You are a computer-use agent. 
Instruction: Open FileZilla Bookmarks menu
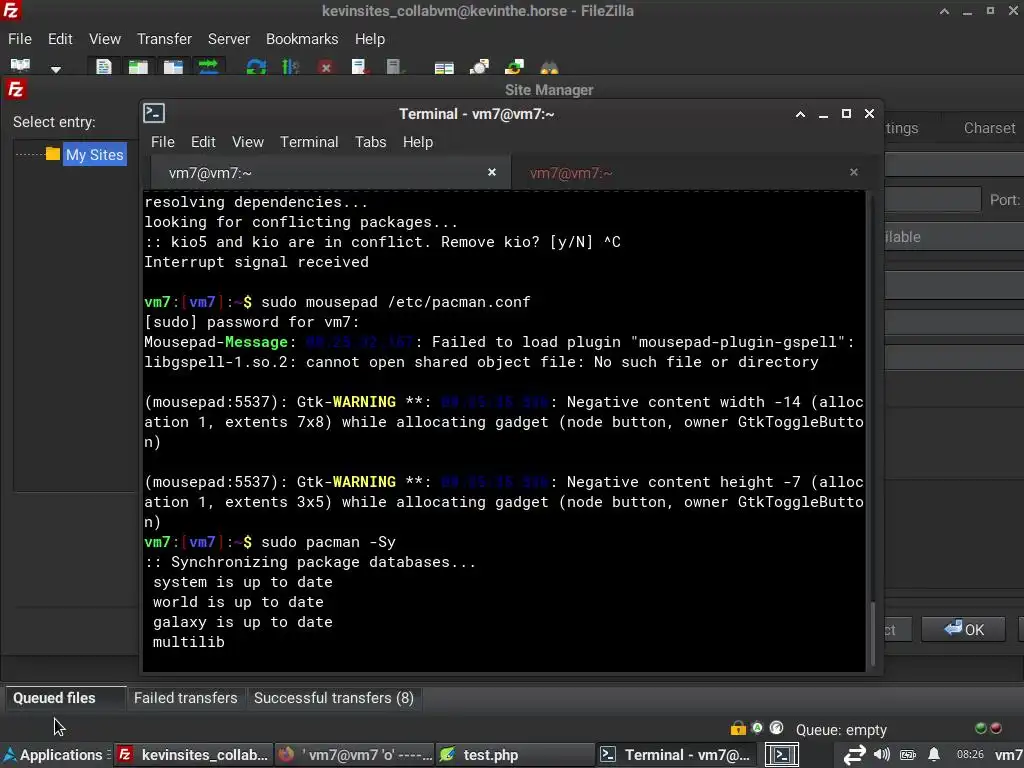click(302, 39)
